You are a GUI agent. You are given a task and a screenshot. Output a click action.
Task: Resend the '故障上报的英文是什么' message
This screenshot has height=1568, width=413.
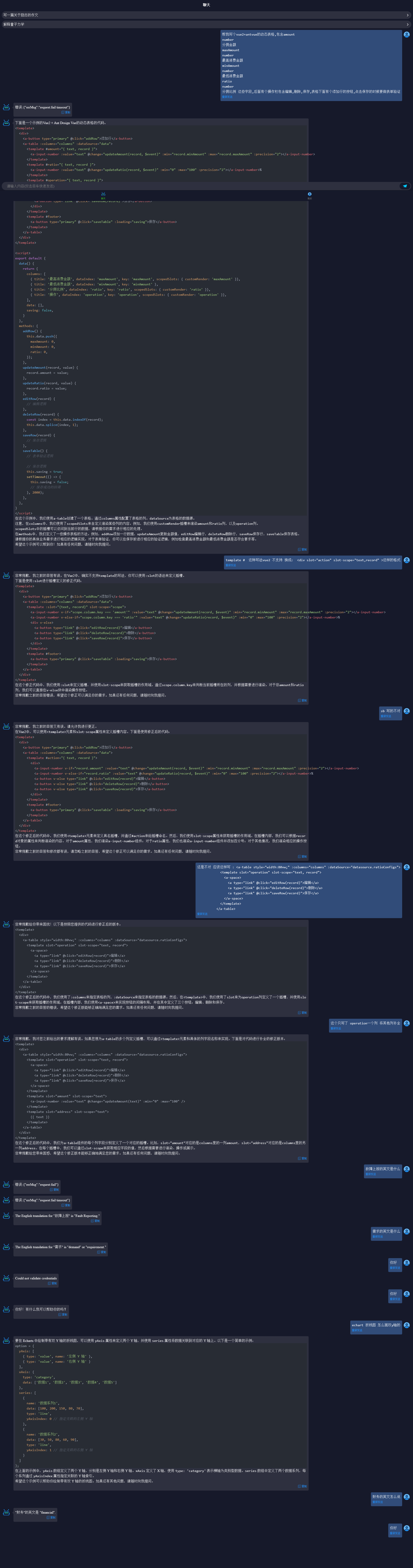click(370, 1174)
